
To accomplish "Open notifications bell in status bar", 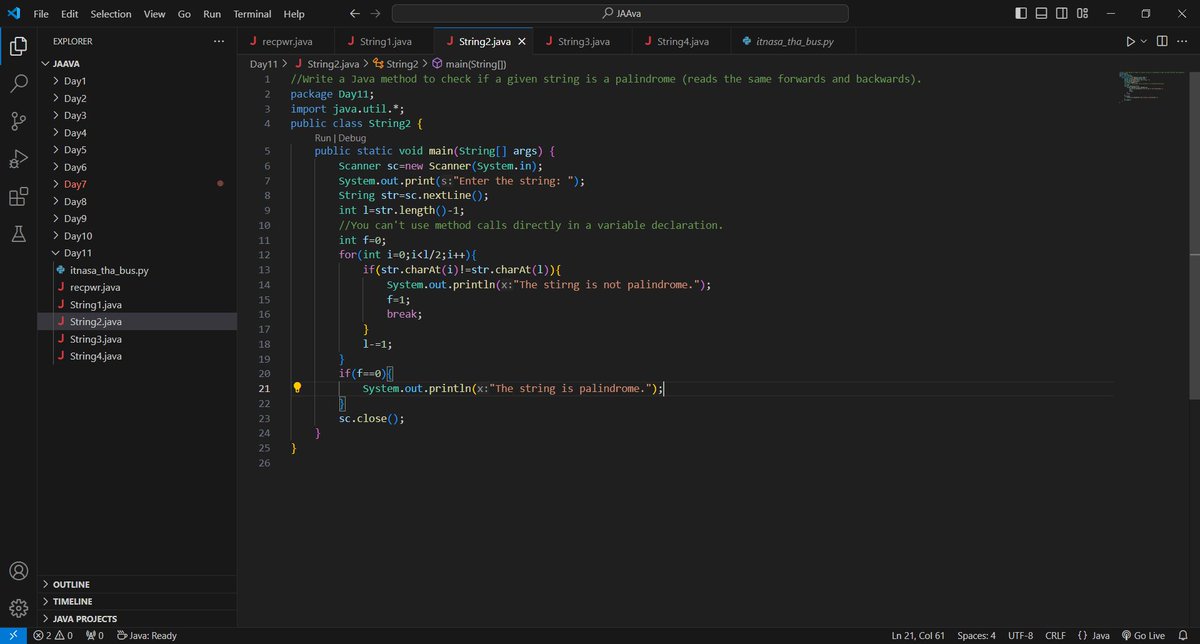I will pyautogui.click(x=1182, y=635).
